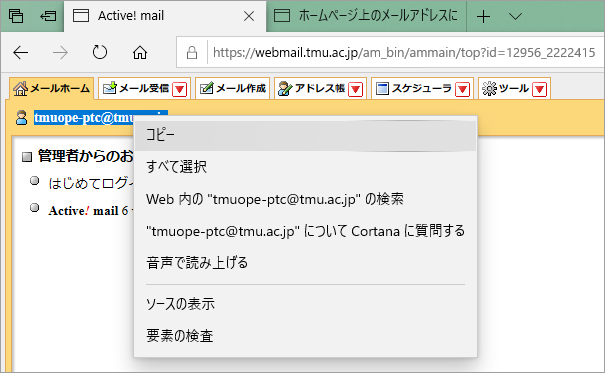The image size is (605, 373).
Task: Expand the アドレス帳 dropdown arrow
Action: (x=355, y=89)
